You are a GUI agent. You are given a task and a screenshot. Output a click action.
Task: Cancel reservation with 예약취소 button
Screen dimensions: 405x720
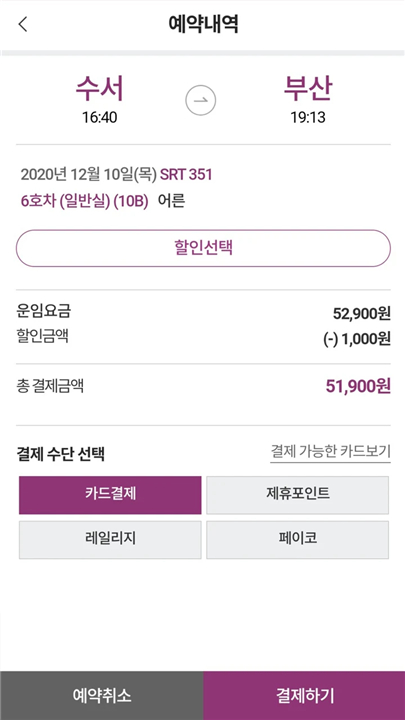click(x=101, y=696)
